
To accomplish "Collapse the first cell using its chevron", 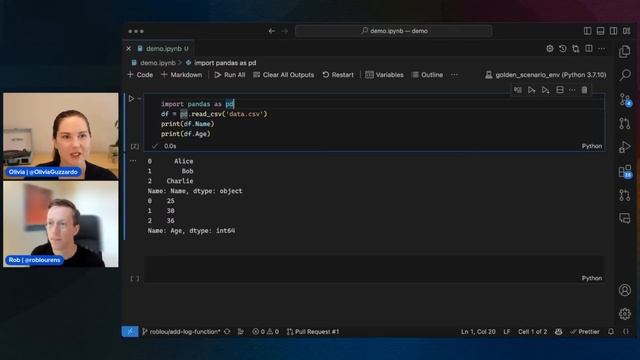I will click(140, 98).
